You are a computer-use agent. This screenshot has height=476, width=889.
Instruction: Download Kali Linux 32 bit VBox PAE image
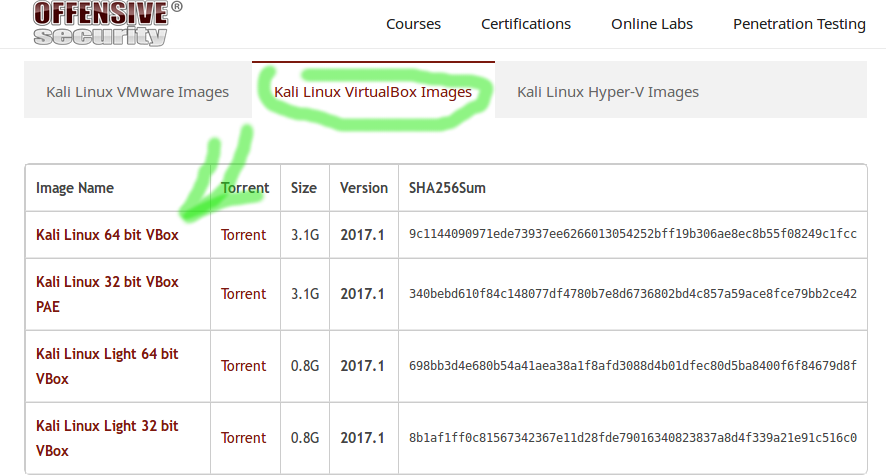tap(107, 294)
